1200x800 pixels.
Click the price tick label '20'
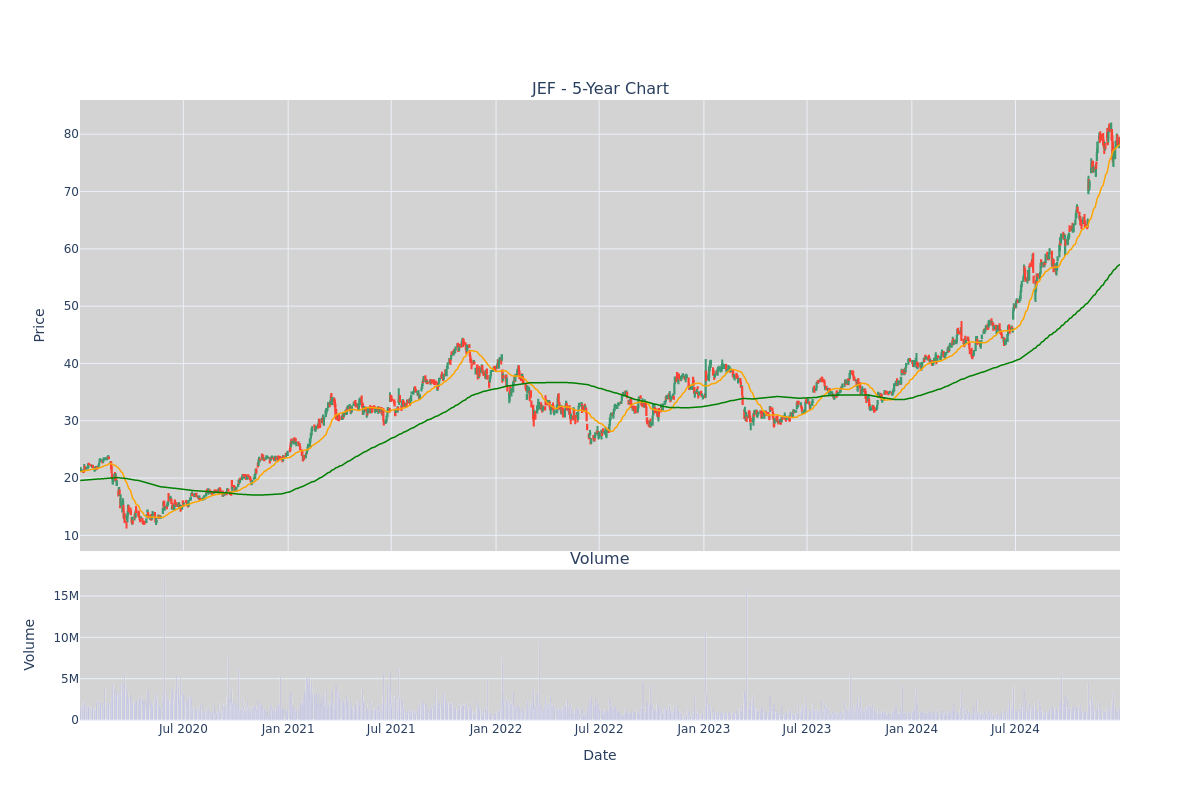coord(71,478)
